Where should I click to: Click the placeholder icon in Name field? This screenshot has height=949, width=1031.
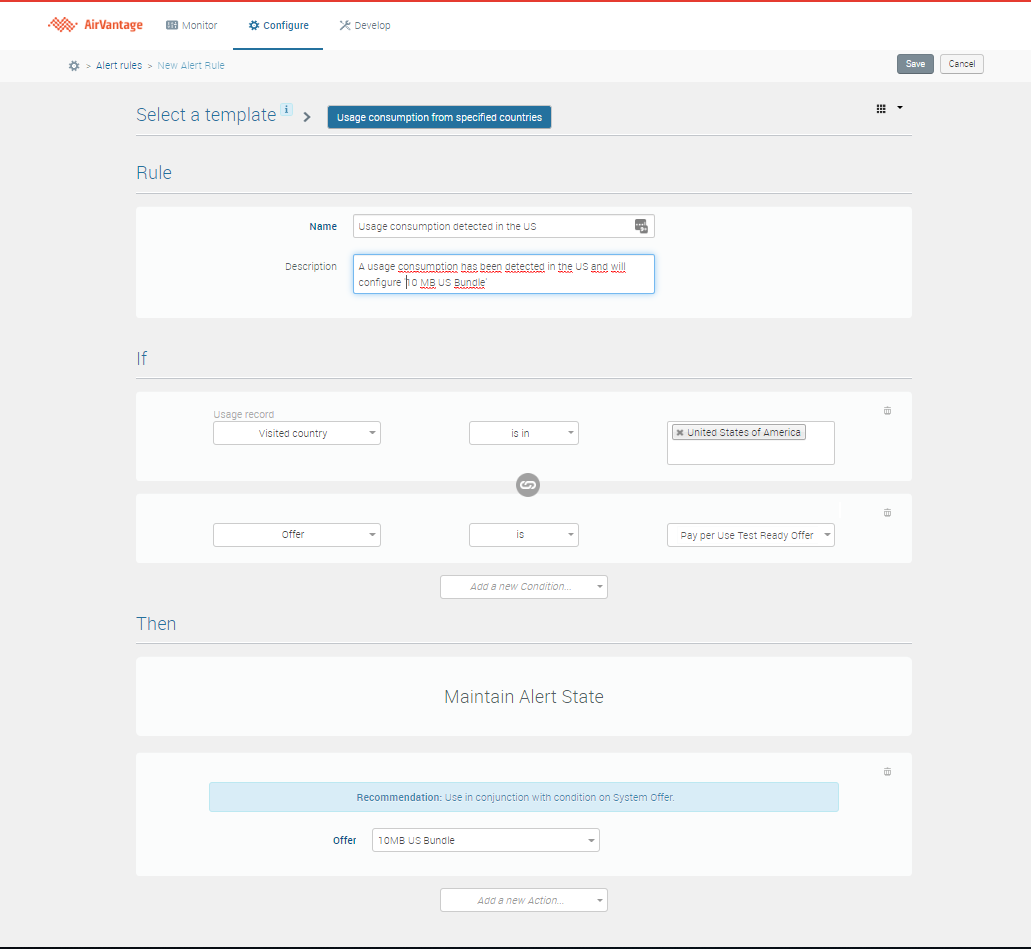641,226
